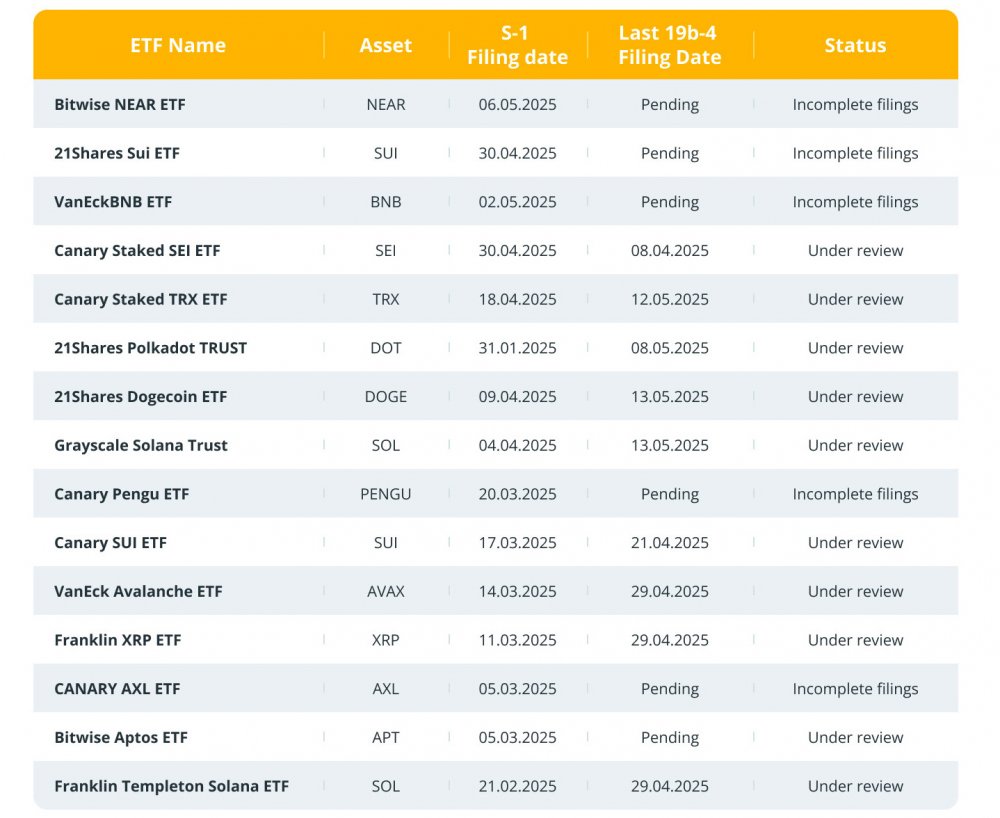Select the AVAX asset cell
Viewport: 1000px width, 818px height.
[386, 592]
